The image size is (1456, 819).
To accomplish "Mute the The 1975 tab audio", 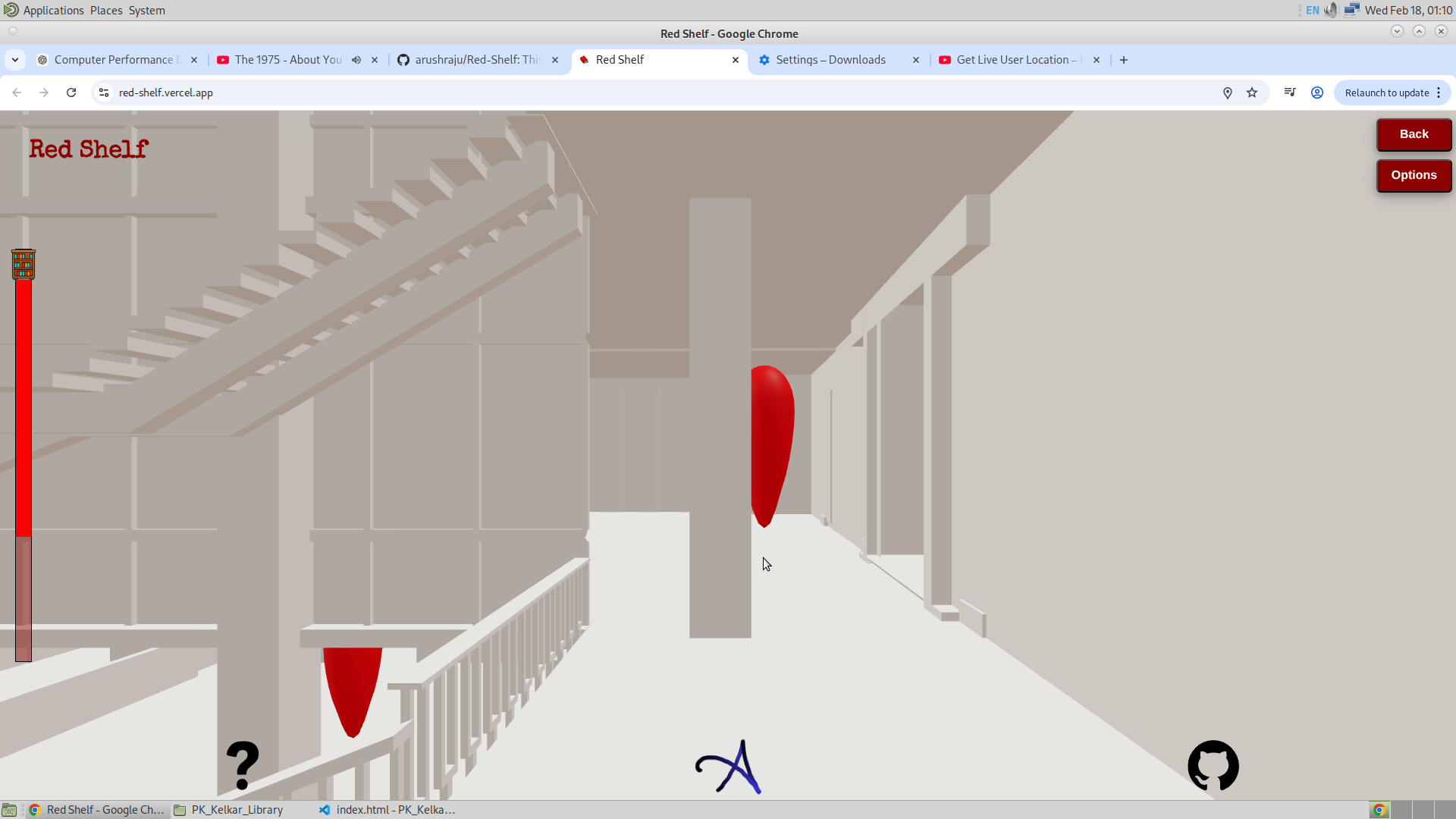I will coord(356,60).
